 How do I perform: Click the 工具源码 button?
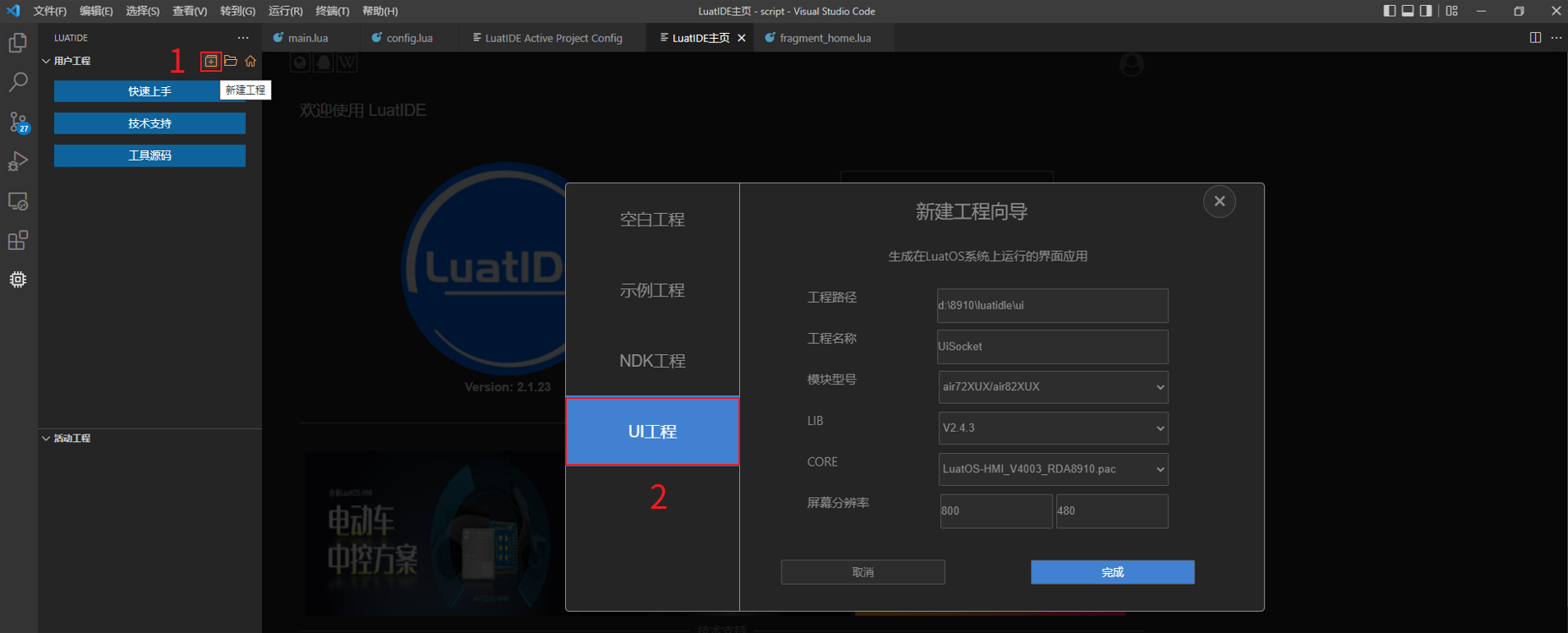coord(150,156)
